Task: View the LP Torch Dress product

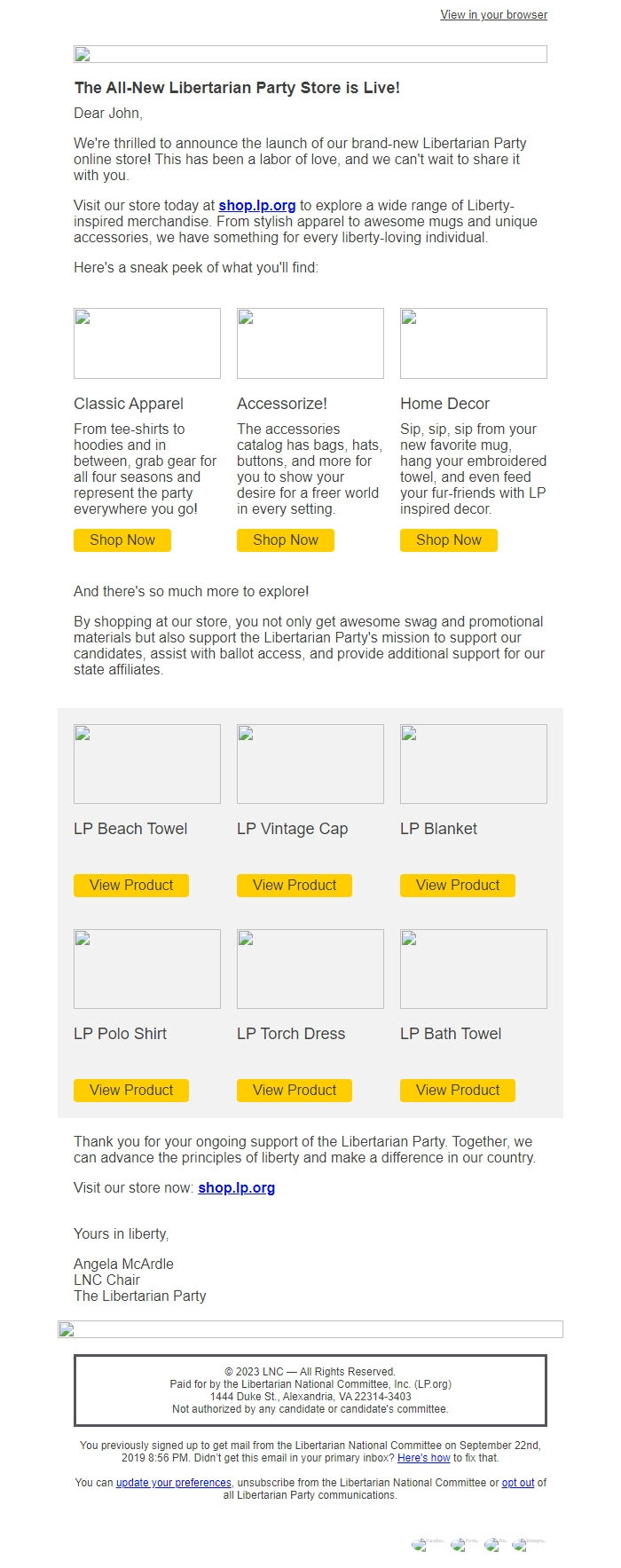Action: (x=294, y=1090)
